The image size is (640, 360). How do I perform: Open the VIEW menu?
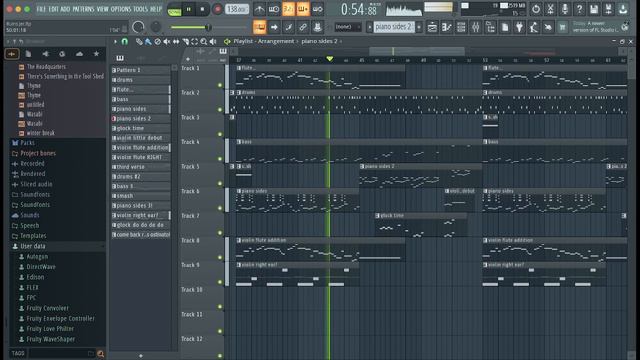103,9
